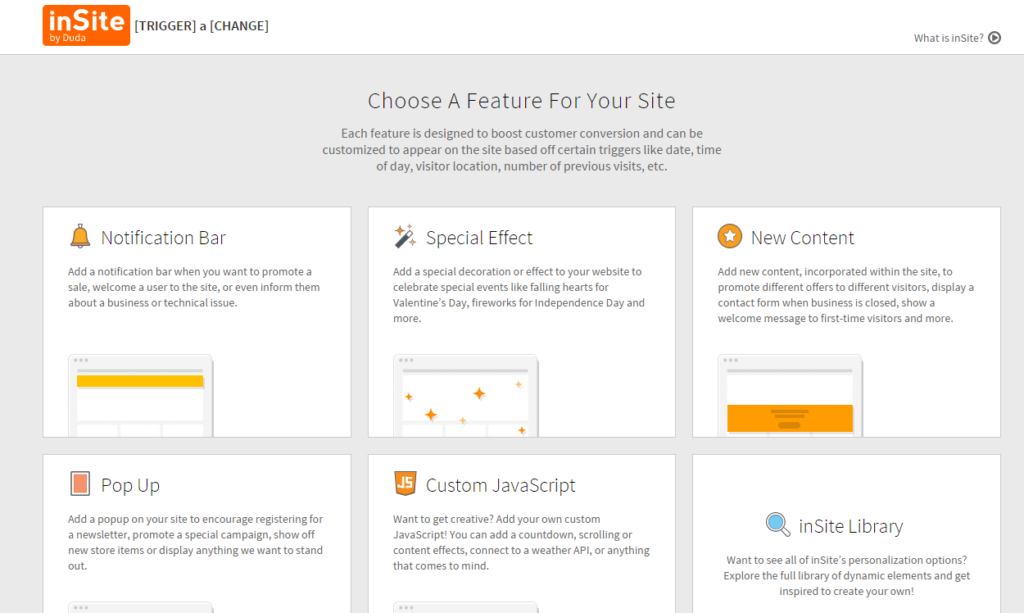Click the Special Effect magic wand icon
Image resolution: width=1024 pixels, height=613 pixels.
tap(405, 236)
